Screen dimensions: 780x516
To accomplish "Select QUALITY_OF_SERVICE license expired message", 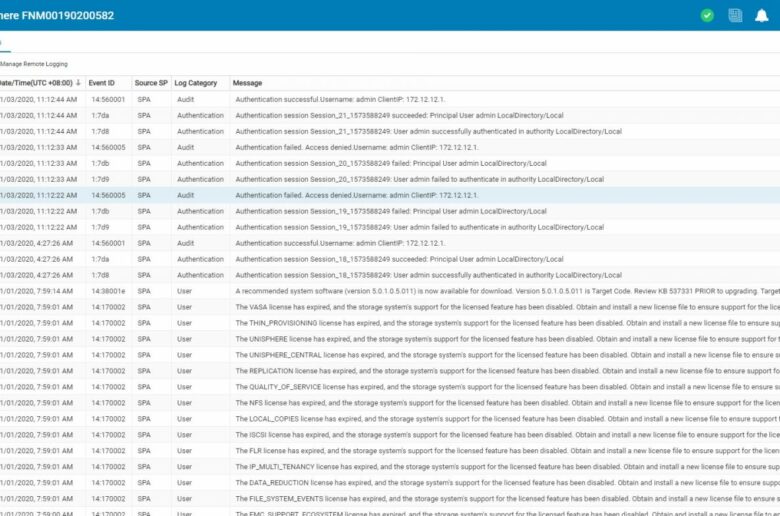I will (x=507, y=387).
